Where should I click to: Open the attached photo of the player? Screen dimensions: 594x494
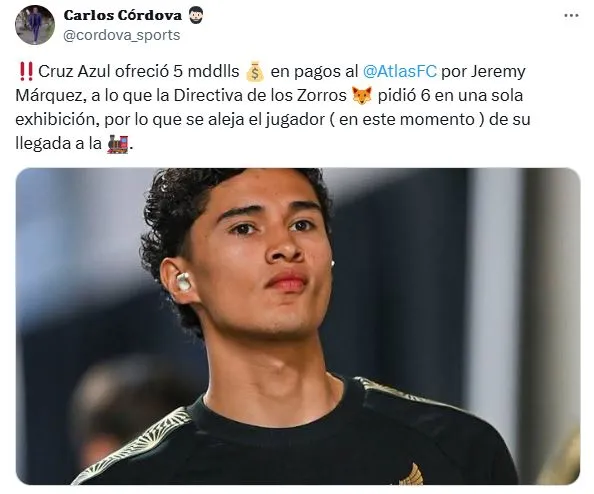[x=298, y=326]
